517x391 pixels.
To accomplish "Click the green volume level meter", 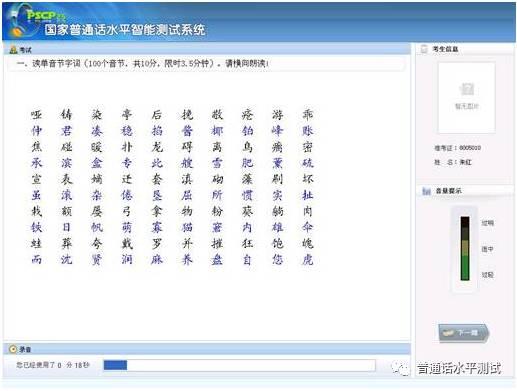I will coord(465,248).
